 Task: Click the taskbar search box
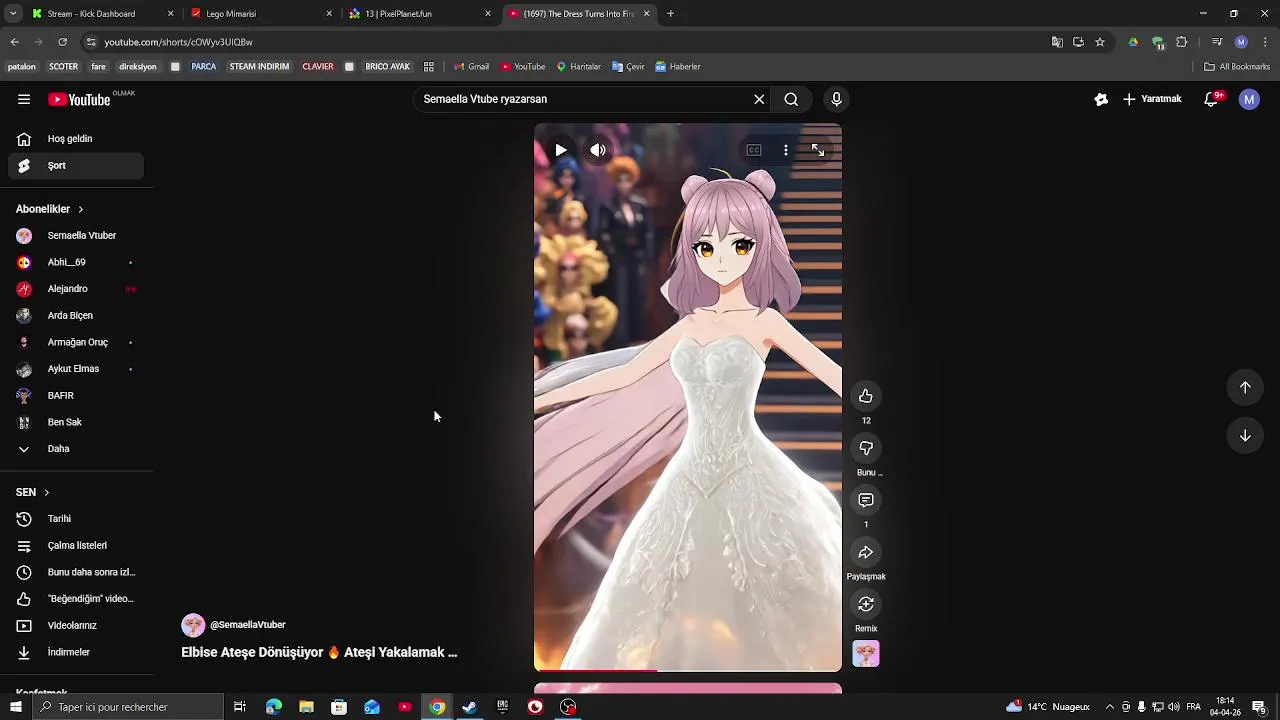click(x=128, y=707)
